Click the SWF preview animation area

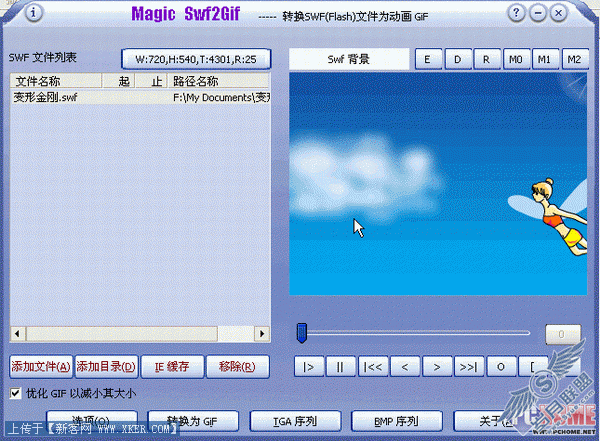(x=438, y=184)
